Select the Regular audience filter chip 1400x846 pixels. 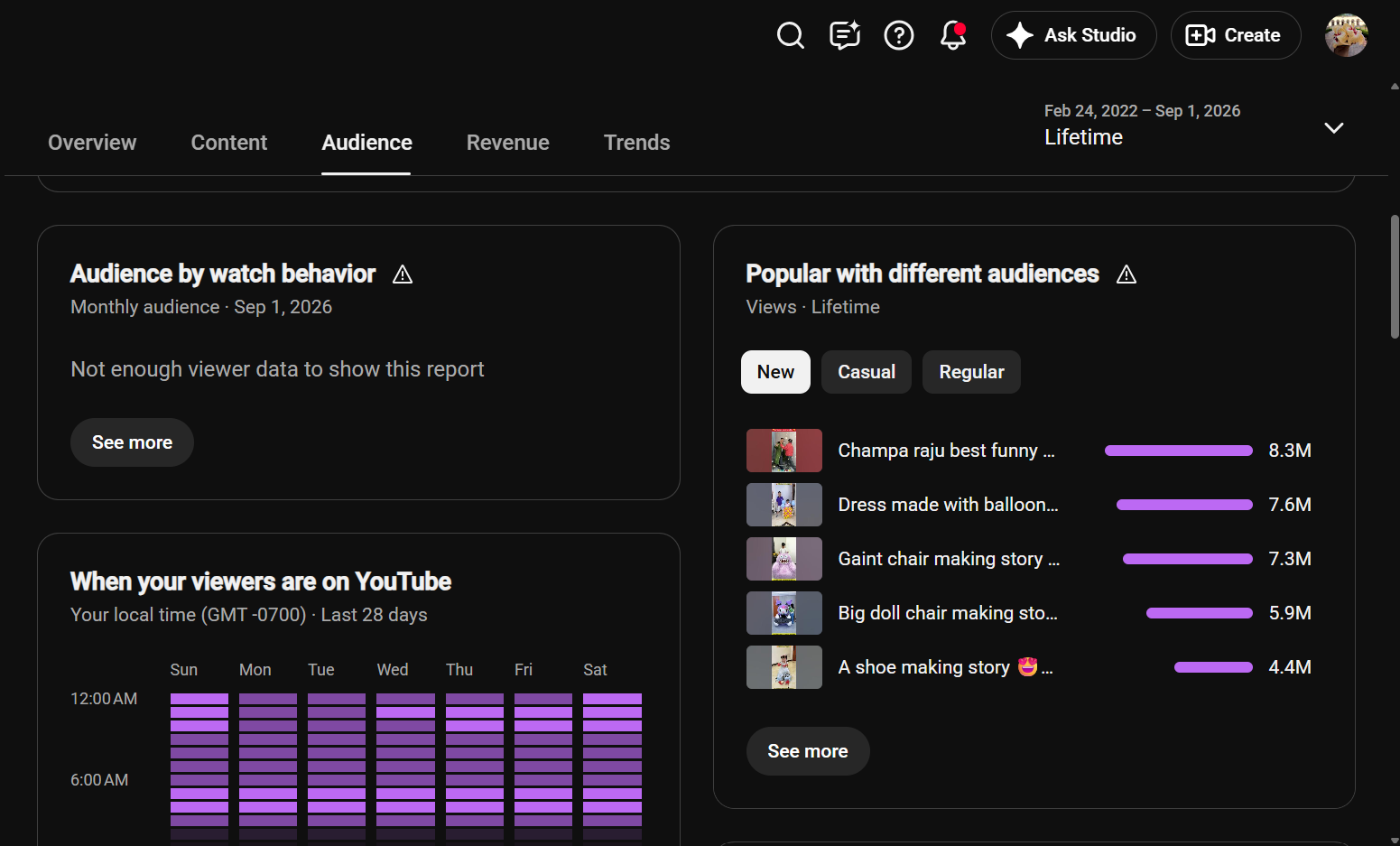point(971,372)
